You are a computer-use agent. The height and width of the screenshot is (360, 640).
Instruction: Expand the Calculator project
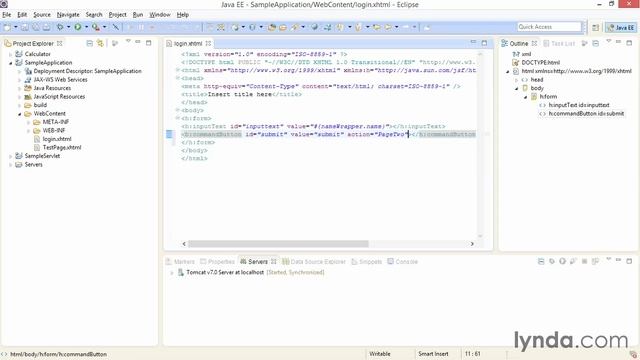pos(11,54)
